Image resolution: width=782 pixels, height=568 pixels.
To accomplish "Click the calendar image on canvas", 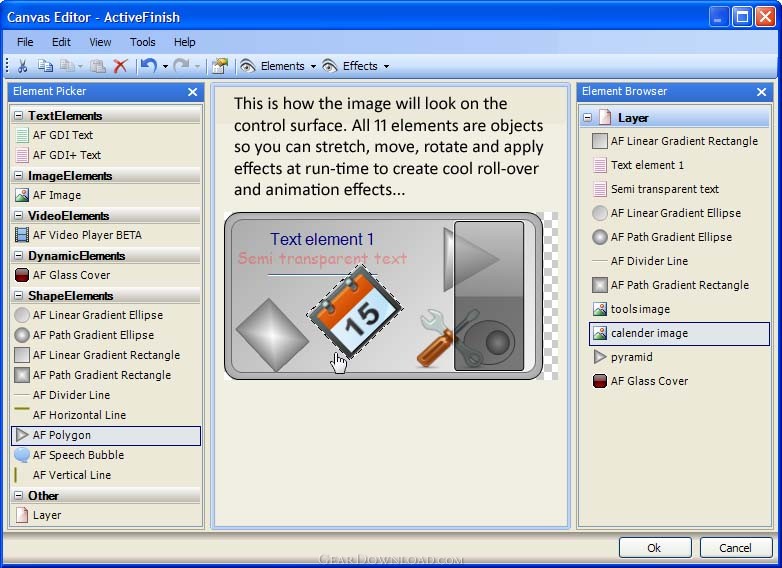I will coord(355,311).
